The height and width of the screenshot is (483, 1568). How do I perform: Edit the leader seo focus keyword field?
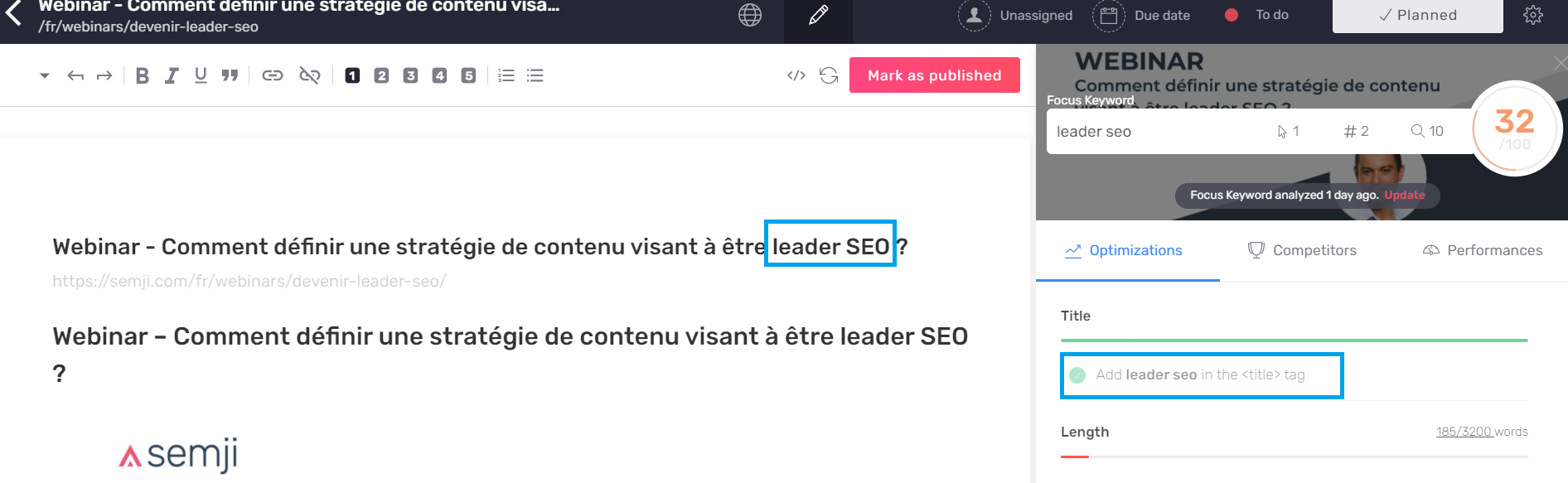[x=1160, y=132]
